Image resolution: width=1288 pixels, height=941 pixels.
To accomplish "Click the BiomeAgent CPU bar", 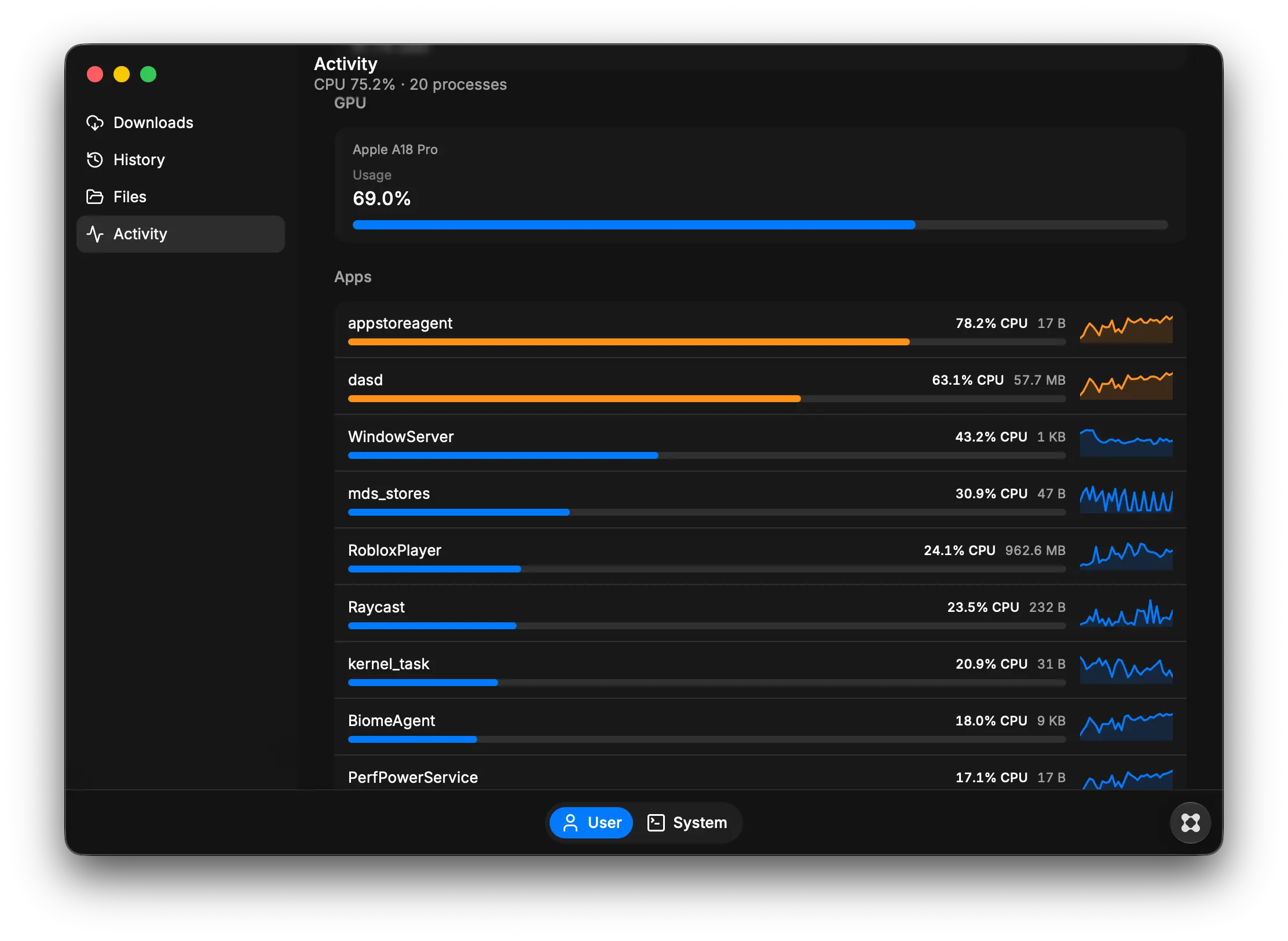I will (x=707, y=740).
